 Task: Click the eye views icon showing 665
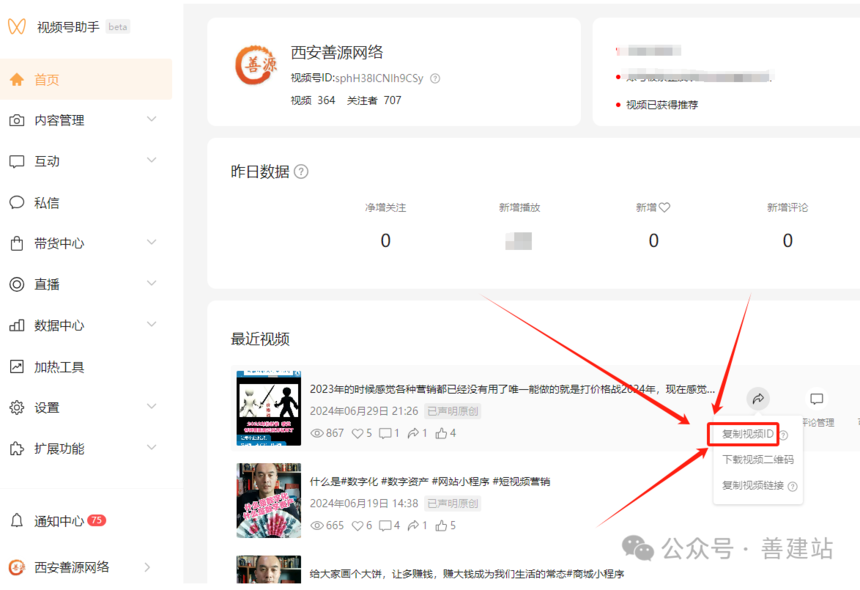point(317,525)
